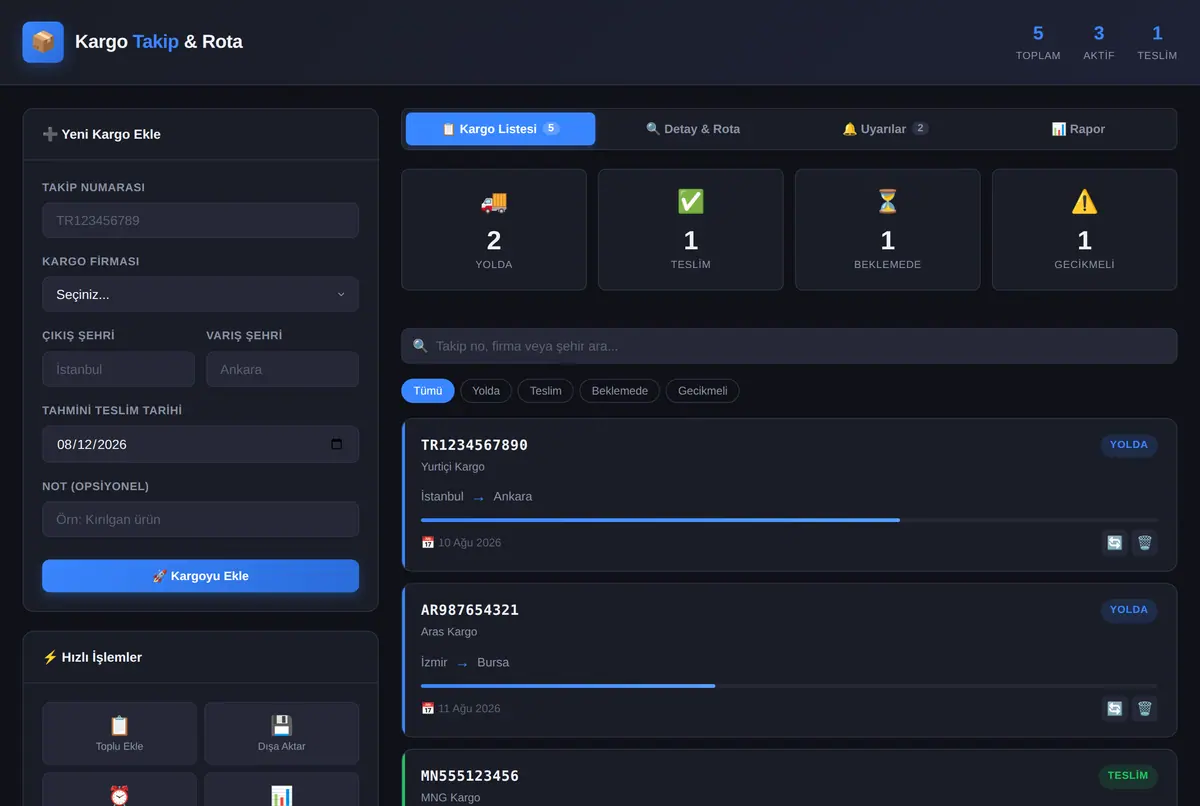The image size is (1200, 806).
Task: Click the checkmark Teslim stat card
Action: [691, 229]
